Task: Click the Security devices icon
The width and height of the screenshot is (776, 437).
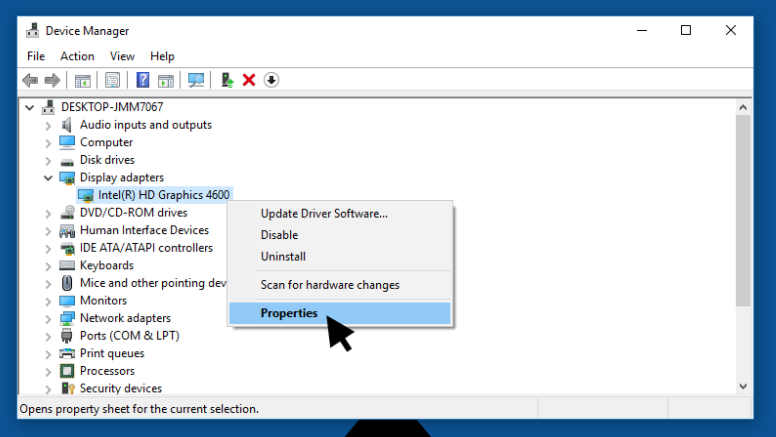Action: point(67,388)
